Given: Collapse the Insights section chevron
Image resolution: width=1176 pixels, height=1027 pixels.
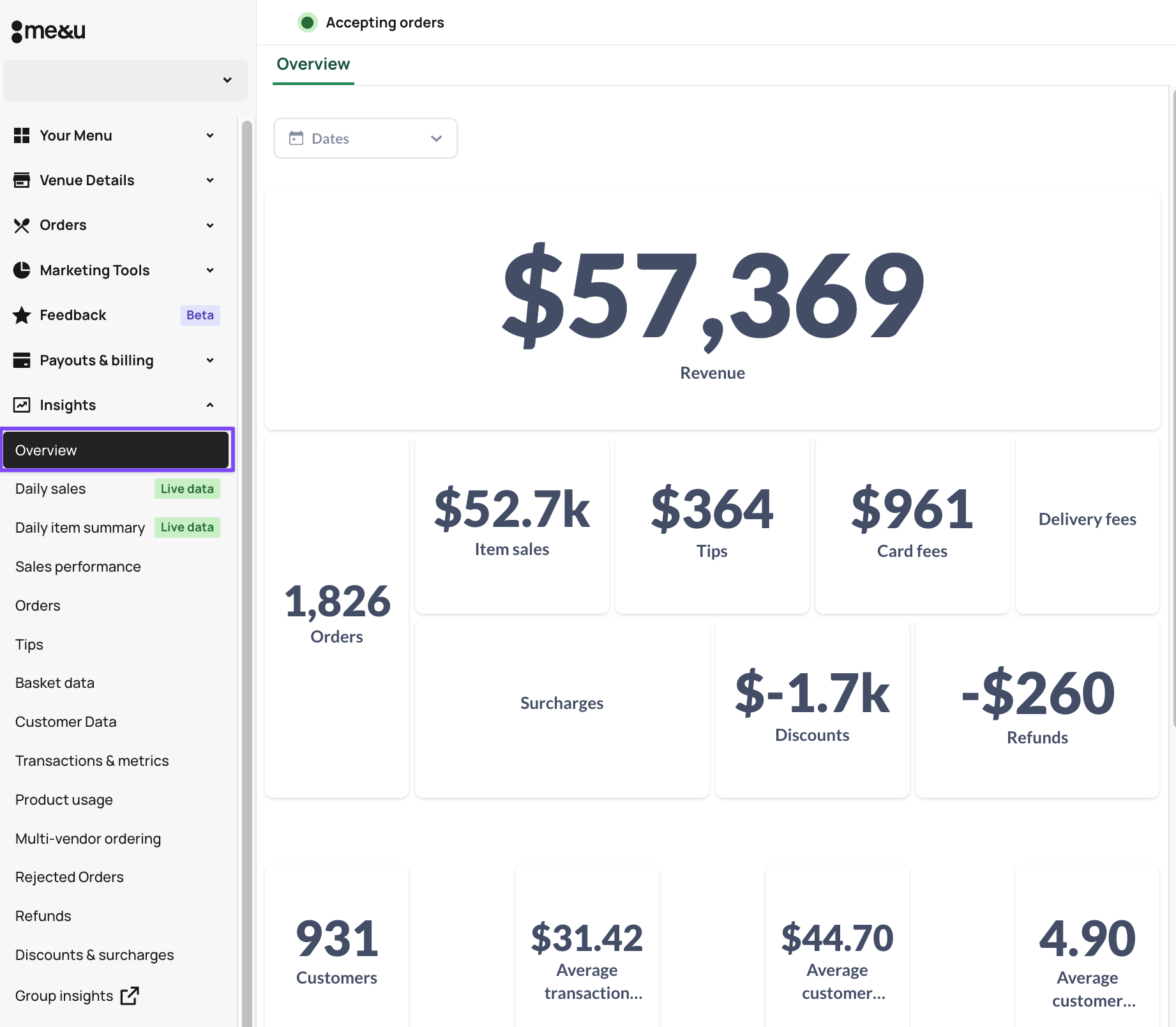Looking at the screenshot, I should point(210,405).
